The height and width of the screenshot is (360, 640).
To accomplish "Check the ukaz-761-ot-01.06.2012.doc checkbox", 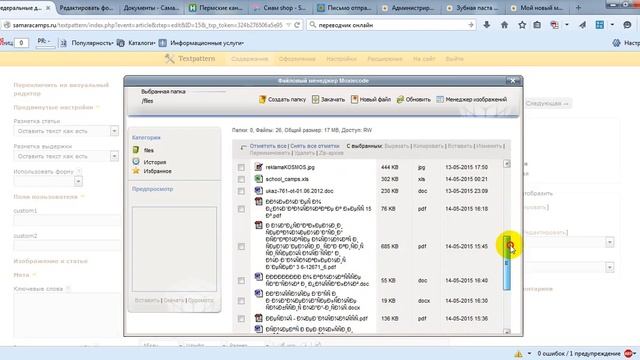I will coord(241,191).
